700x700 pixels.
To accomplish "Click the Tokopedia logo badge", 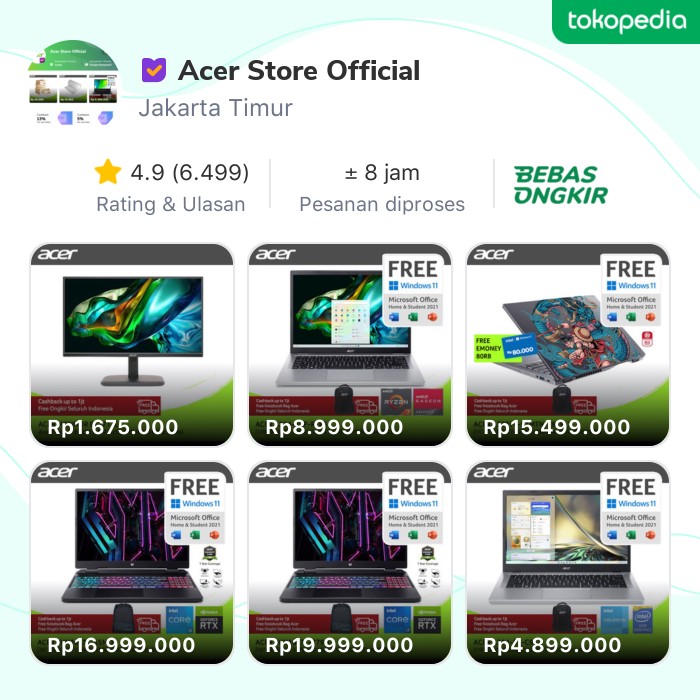I will [626, 21].
